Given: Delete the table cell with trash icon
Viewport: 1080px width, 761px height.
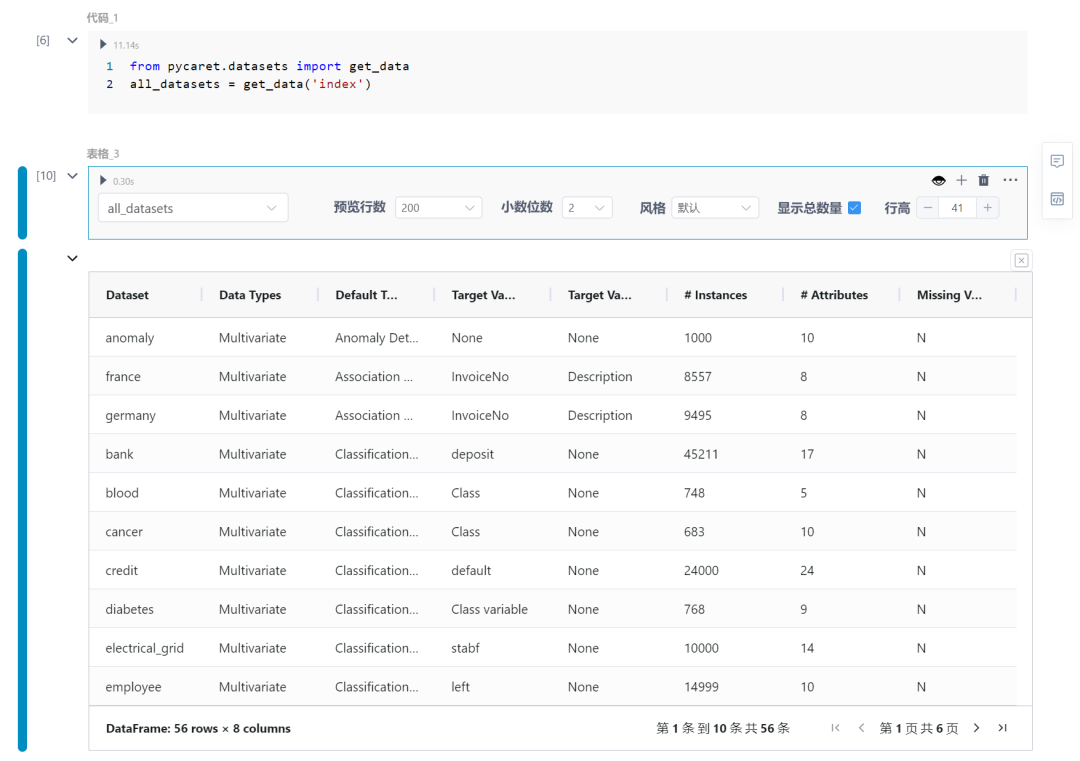Looking at the screenshot, I should point(984,180).
